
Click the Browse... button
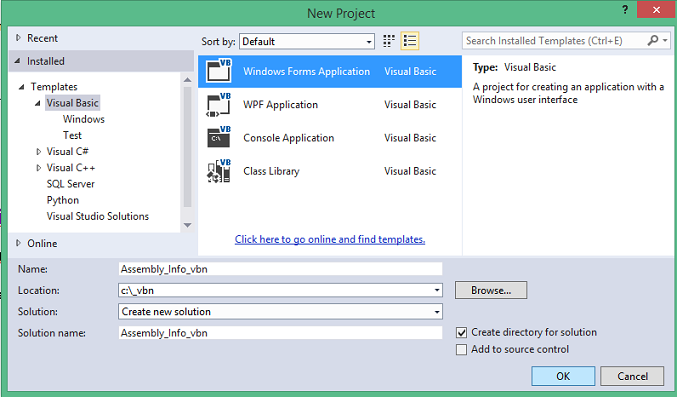(491, 290)
